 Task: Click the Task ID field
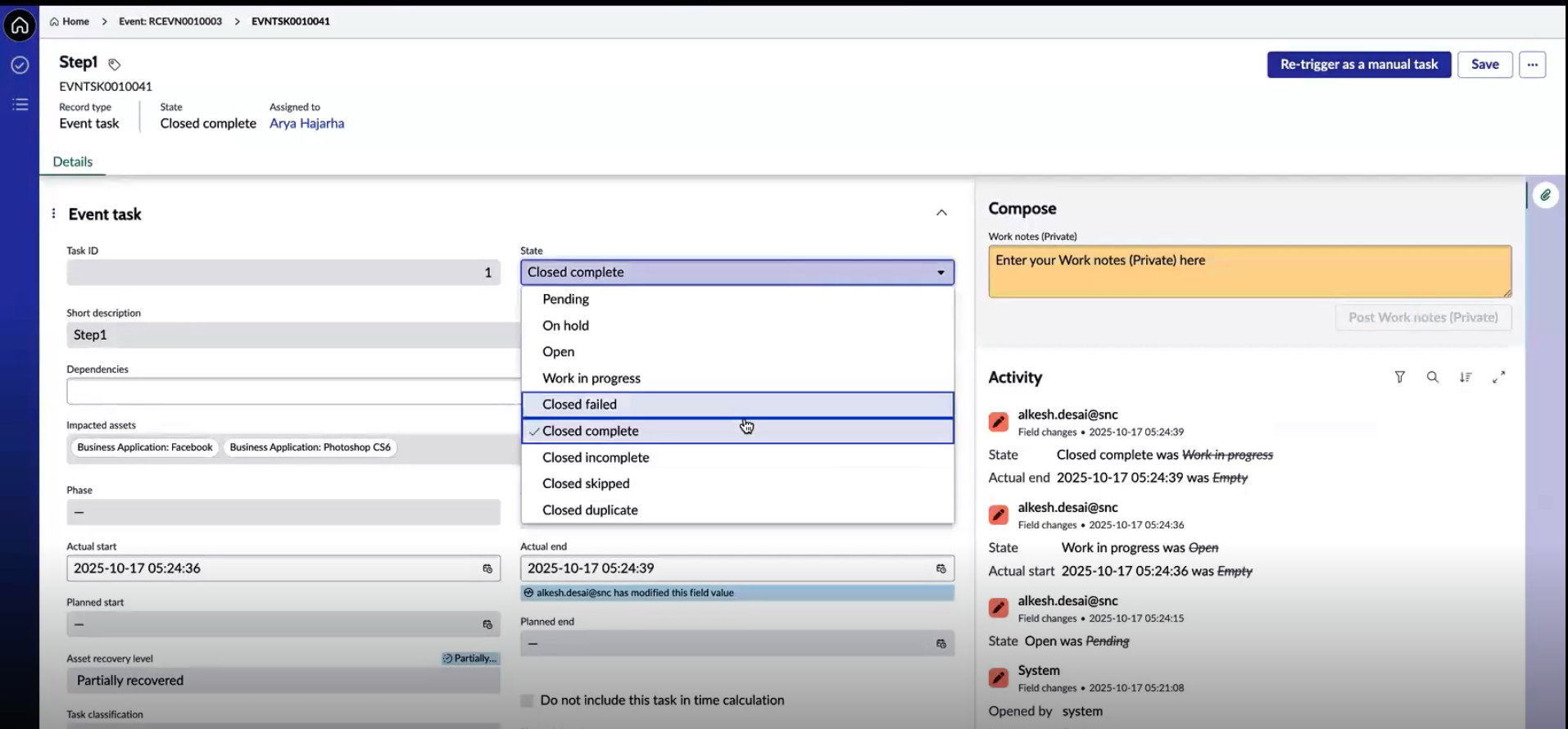click(x=283, y=273)
